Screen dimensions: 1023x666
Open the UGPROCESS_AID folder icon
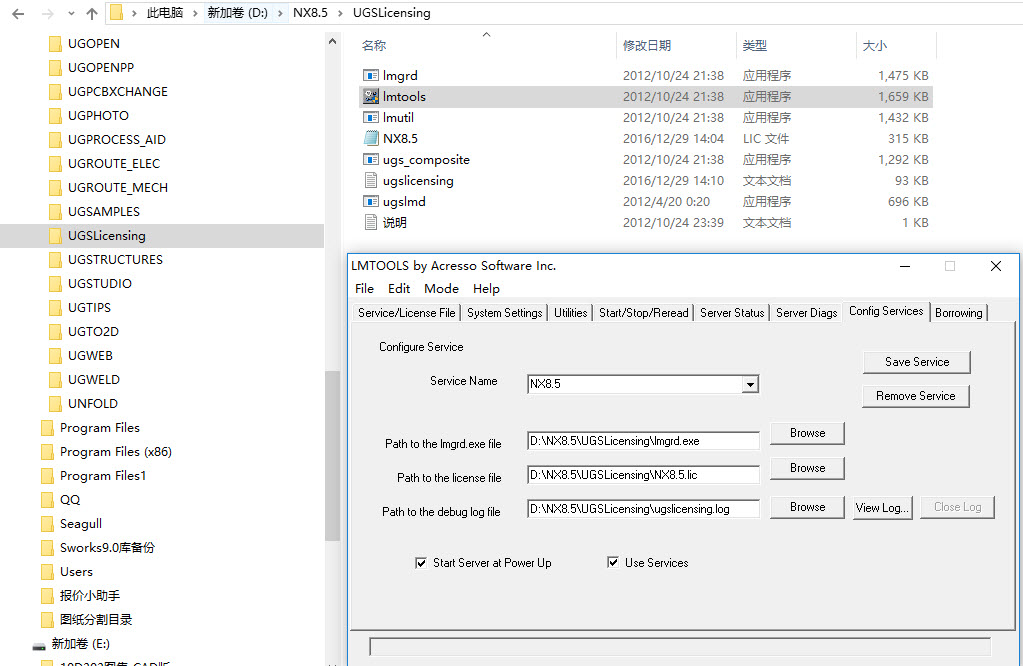(x=55, y=140)
